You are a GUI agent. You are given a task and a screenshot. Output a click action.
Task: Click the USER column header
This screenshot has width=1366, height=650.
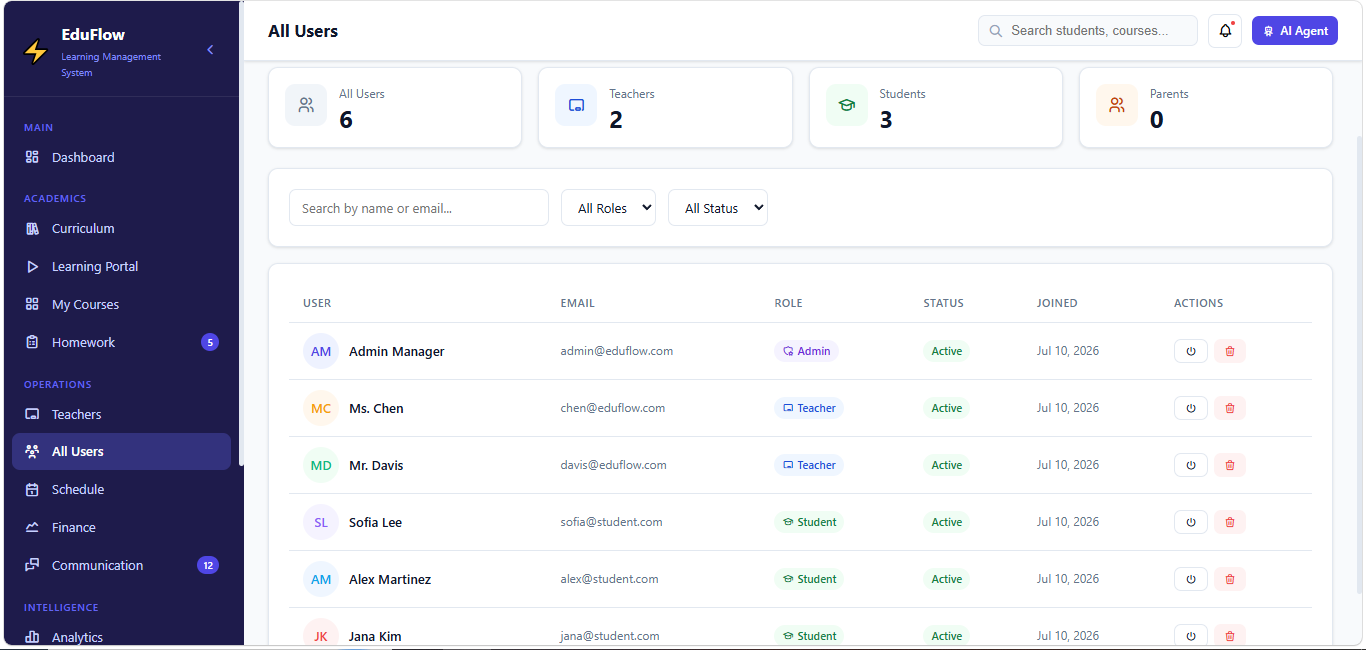pos(317,303)
